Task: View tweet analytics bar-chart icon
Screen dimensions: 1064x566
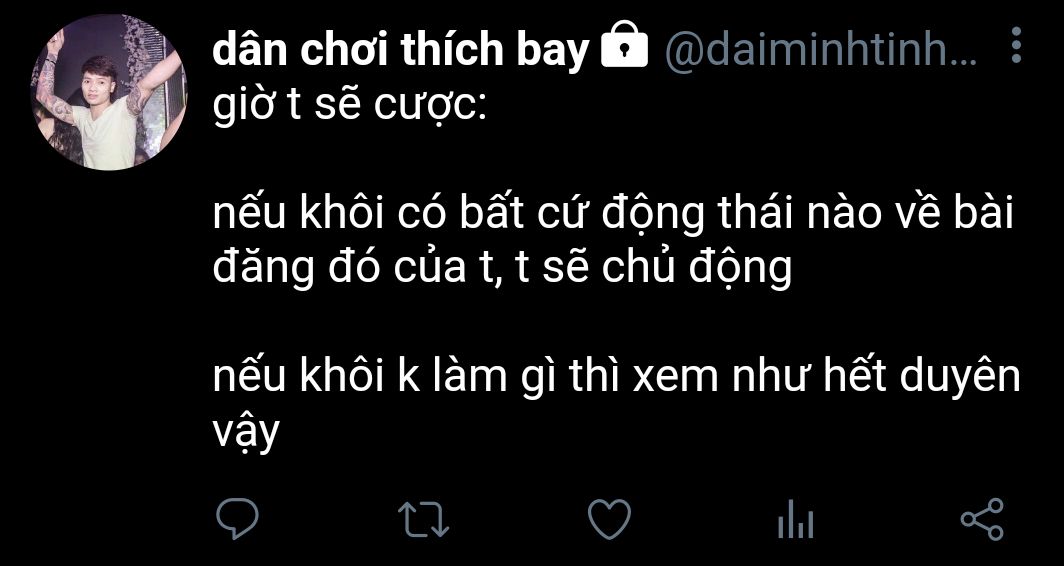Action: (x=795, y=520)
